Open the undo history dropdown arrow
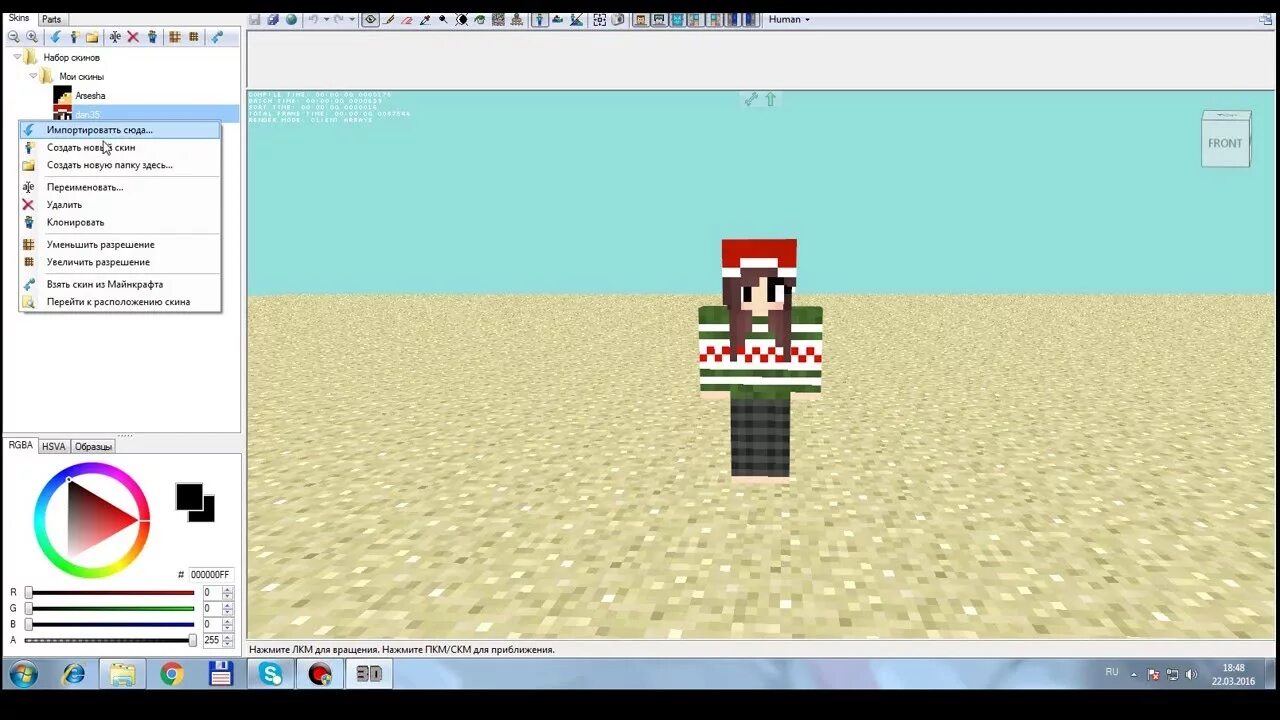Image resolution: width=1280 pixels, height=720 pixels. coord(326,19)
